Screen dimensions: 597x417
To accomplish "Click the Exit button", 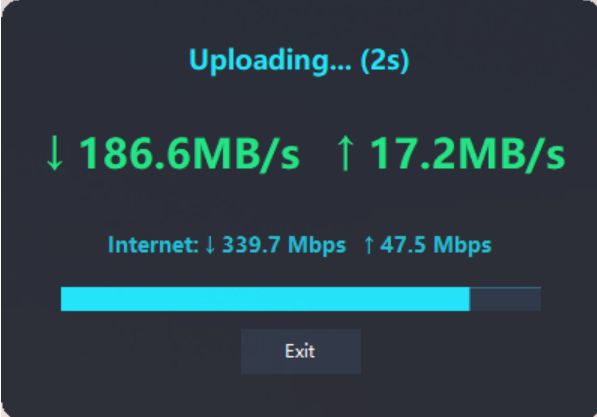I will pos(301,351).
